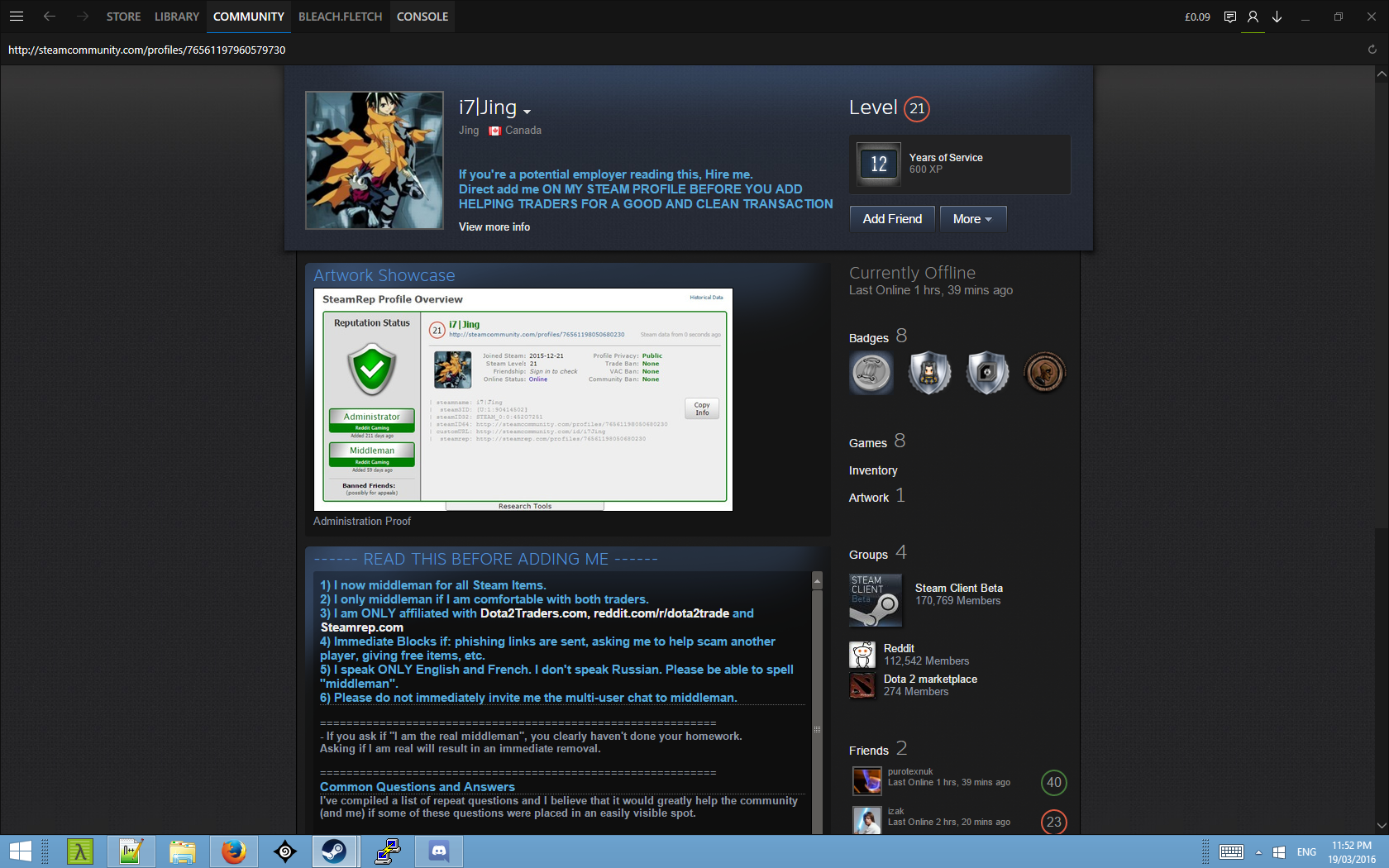This screenshot has height=868, width=1389.
Task: Click the page scrollbar down arrow
Action: click(x=1382, y=824)
